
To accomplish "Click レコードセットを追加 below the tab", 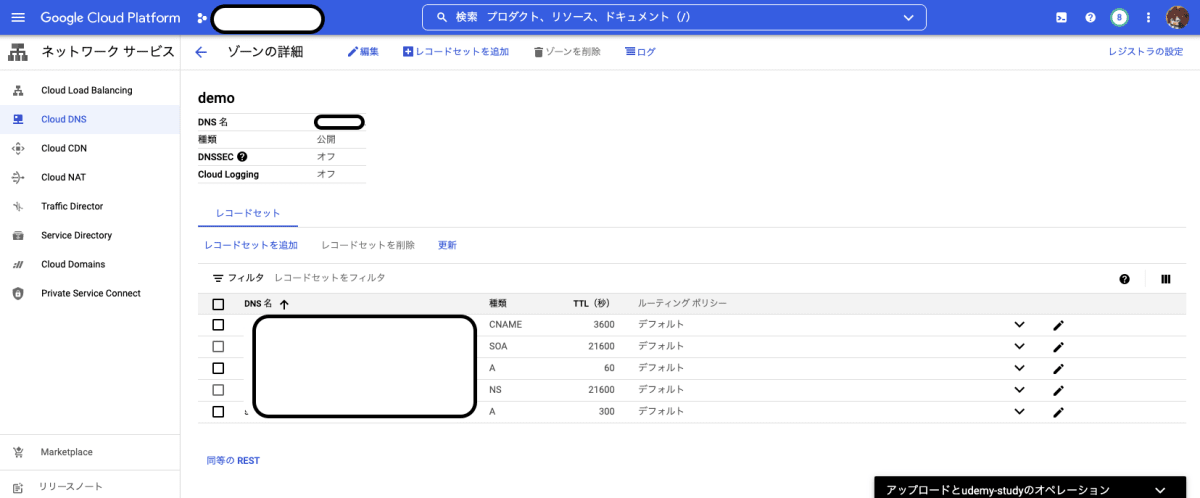I will [251, 245].
